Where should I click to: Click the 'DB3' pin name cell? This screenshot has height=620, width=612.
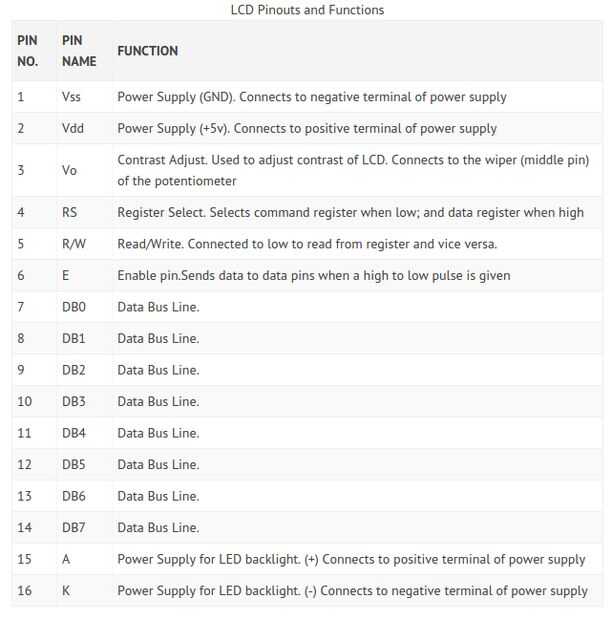(x=74, y=401)
